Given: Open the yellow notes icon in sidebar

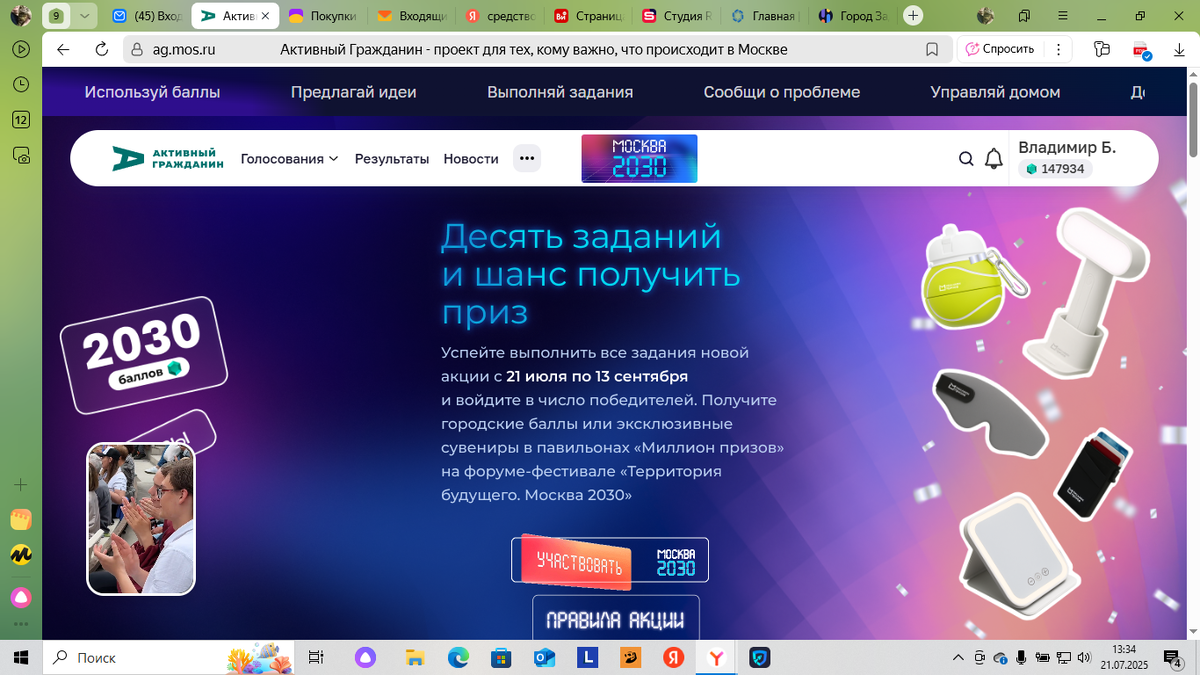Looking at the screenshot, I should tap(21, 520).
